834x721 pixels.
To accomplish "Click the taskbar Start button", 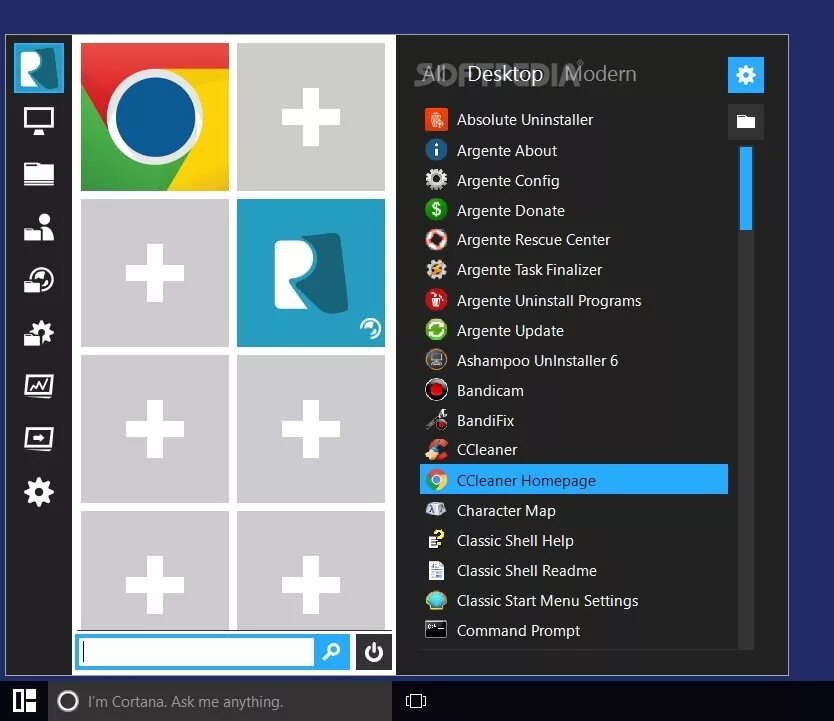I will pyautogui.click(x=24, y=700).
